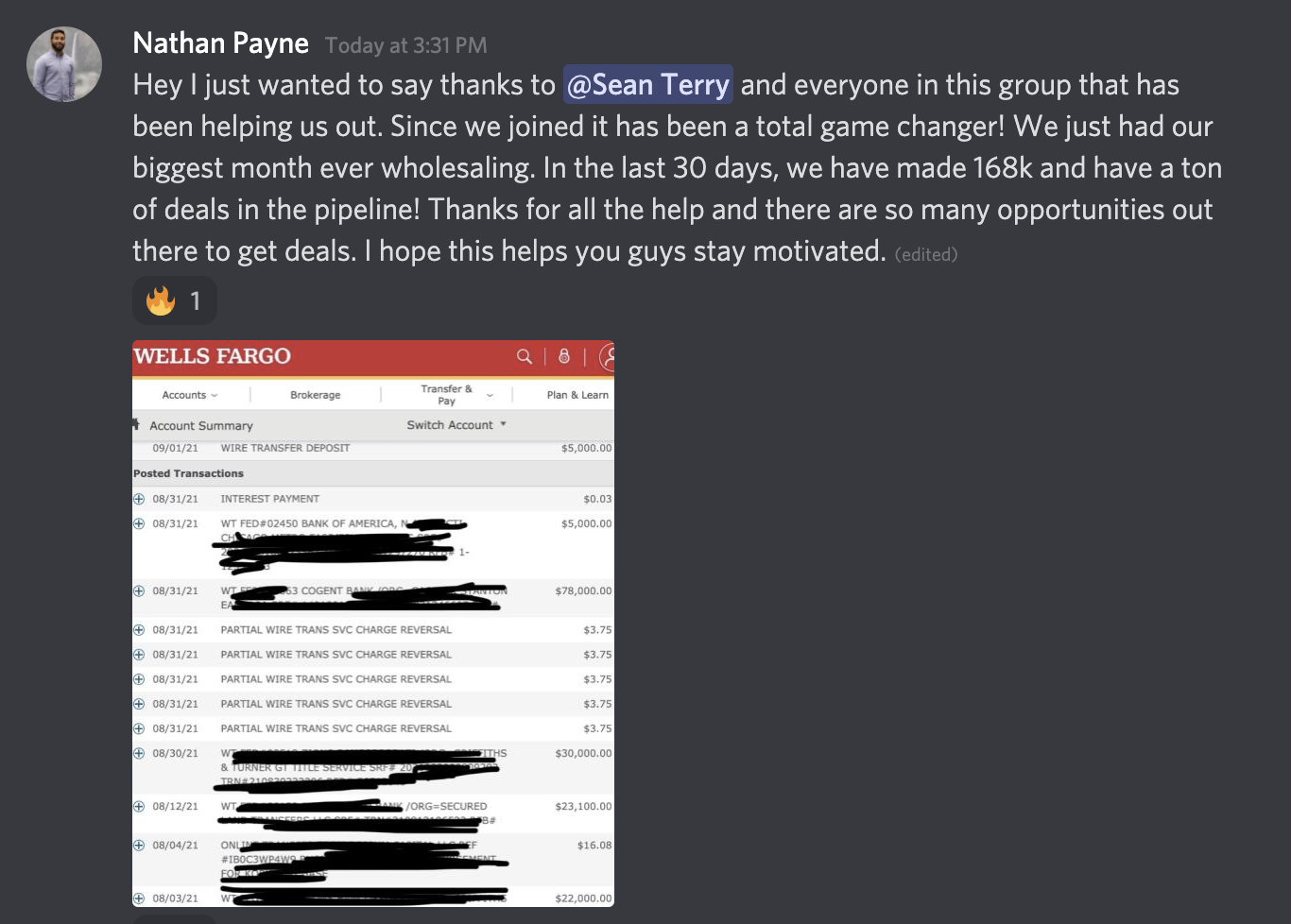The height and width of the screenshot is (924, 1291).
Task: Open the Transfer & Pay menu
Action: 455,395
